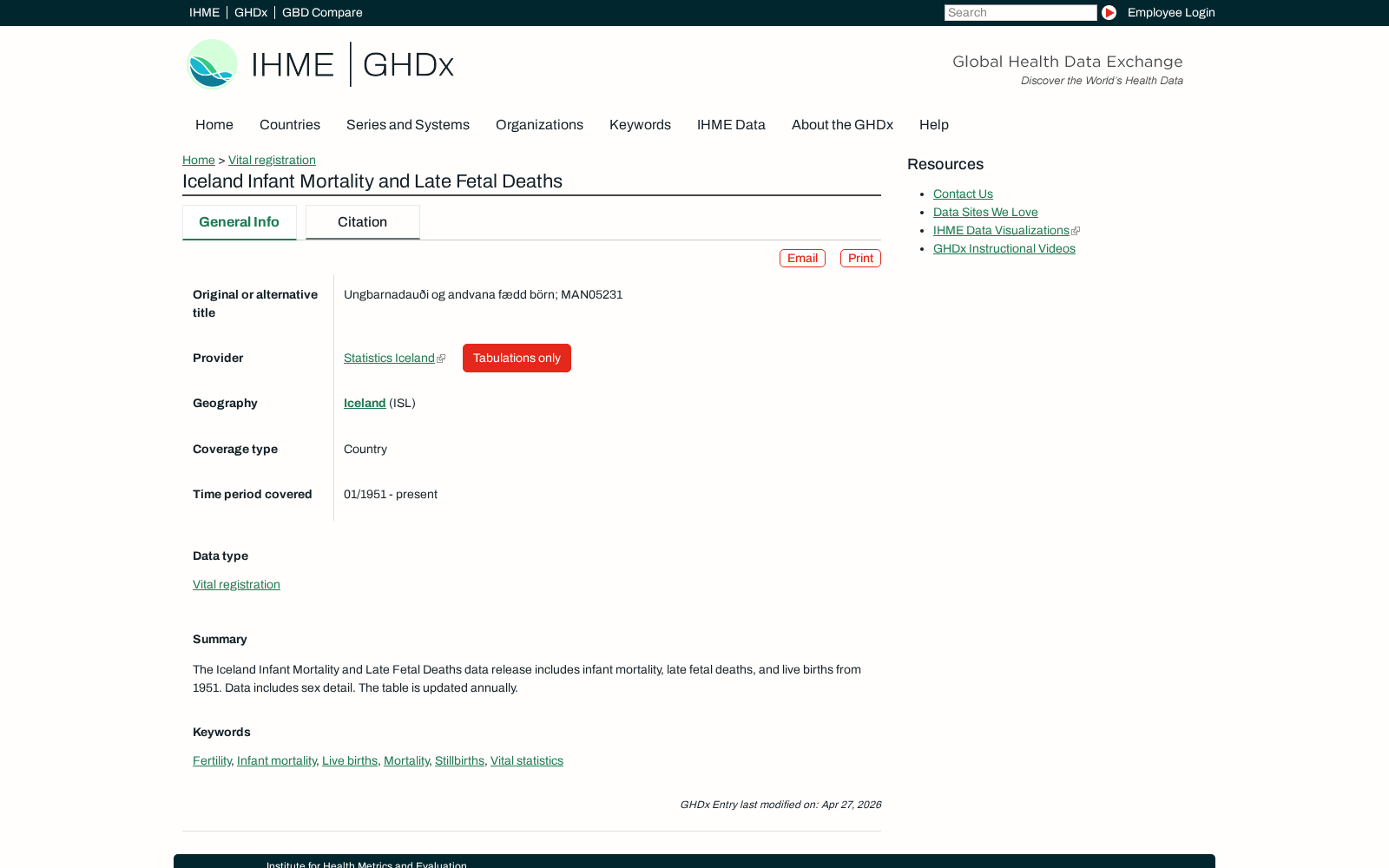Click the Print button
This screenshot has height=868, width=1389.
860,258
